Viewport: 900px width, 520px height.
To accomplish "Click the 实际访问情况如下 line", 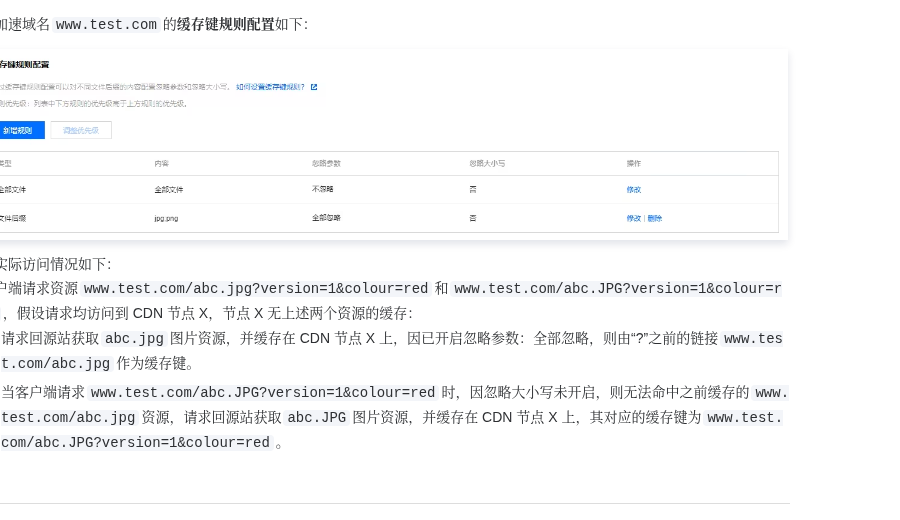I will point(55,264).
